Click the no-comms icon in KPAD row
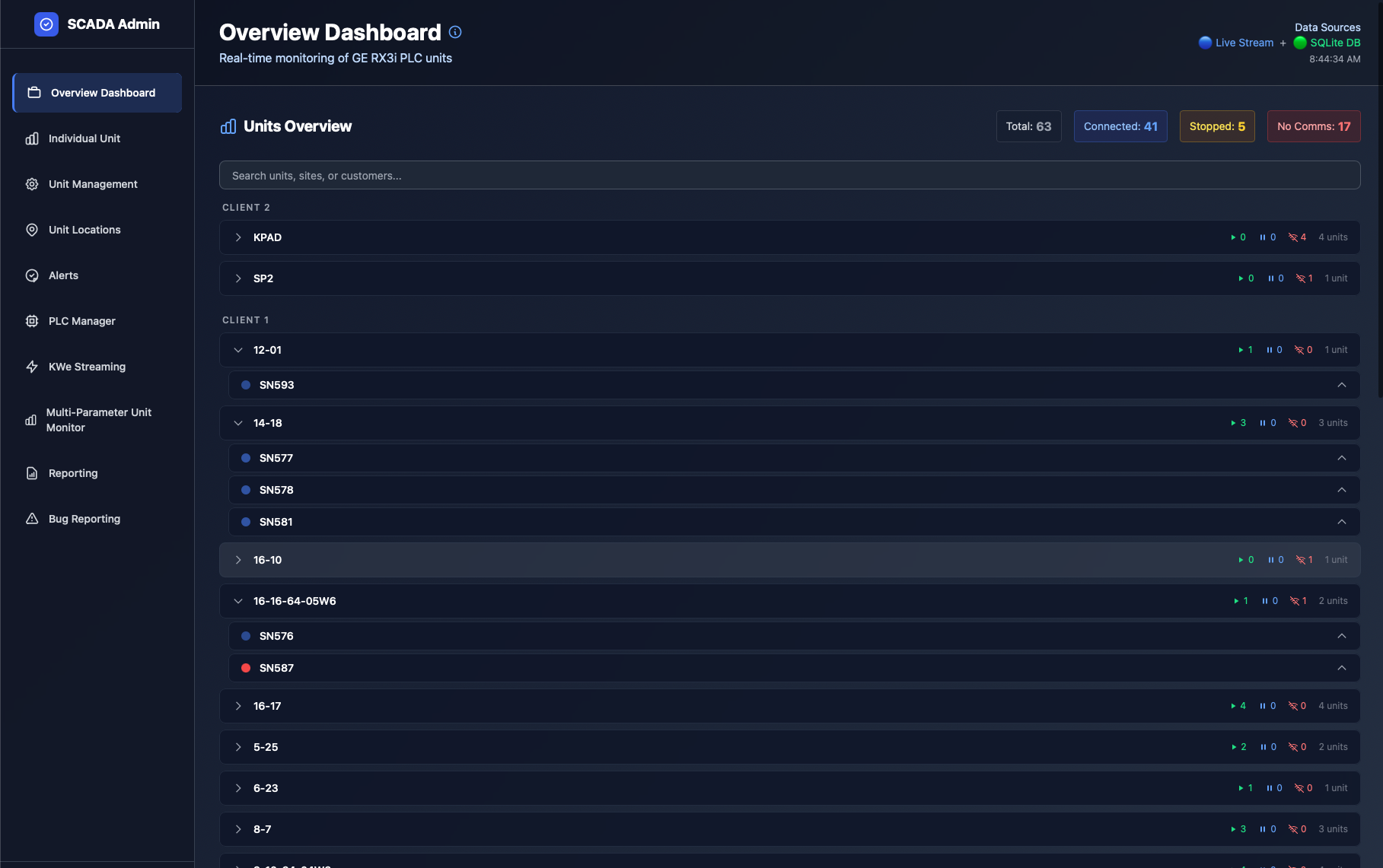 [1292, 237]
